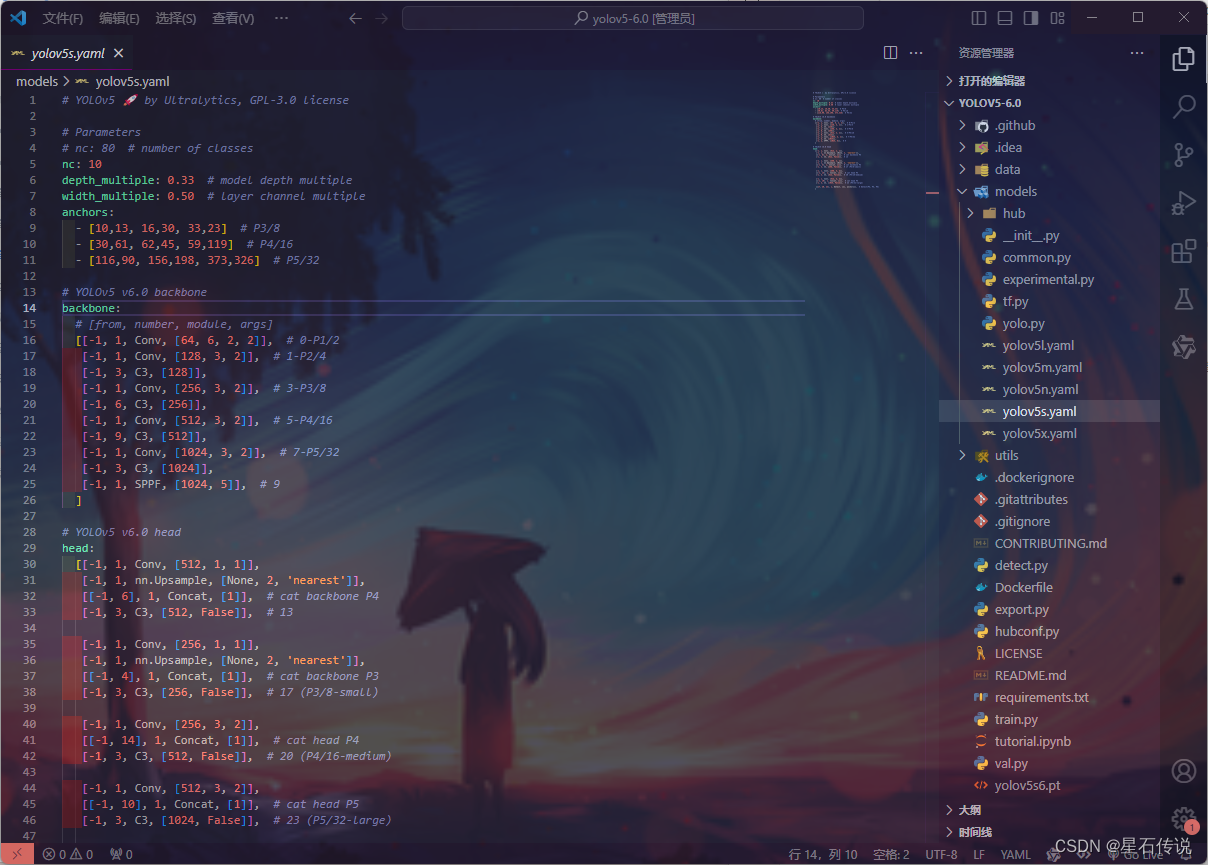
Task: Open the 文件(F) menu
Action: [x=63, y=18]
